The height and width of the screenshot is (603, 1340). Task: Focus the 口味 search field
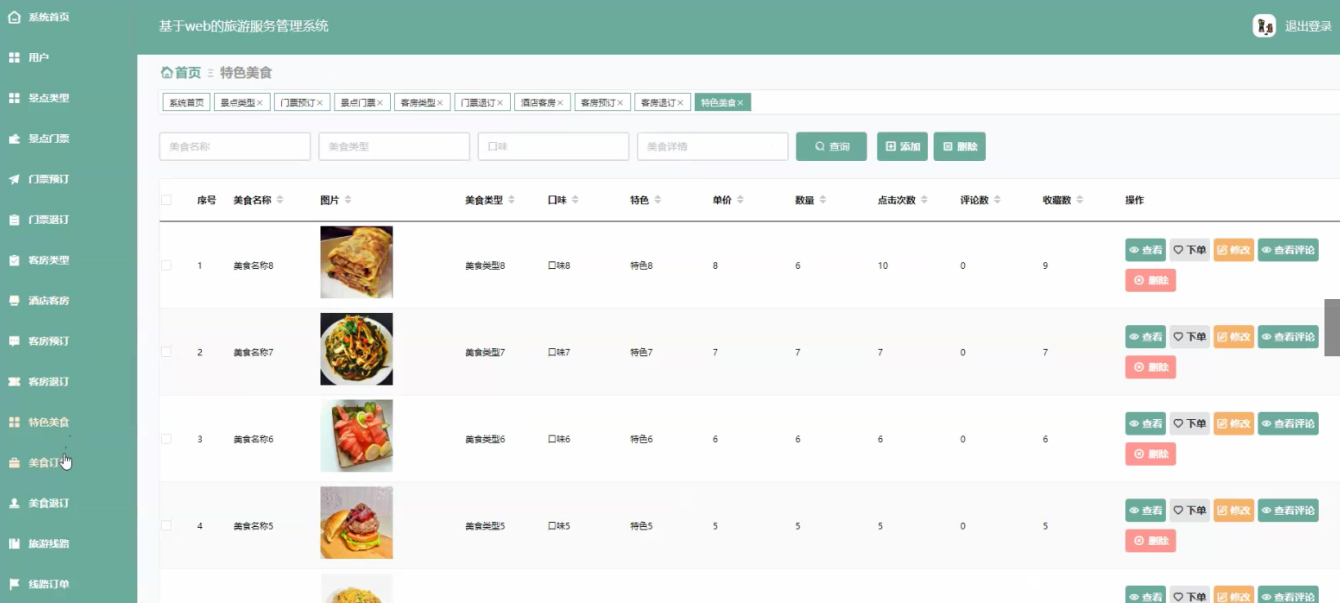(553, 146)
